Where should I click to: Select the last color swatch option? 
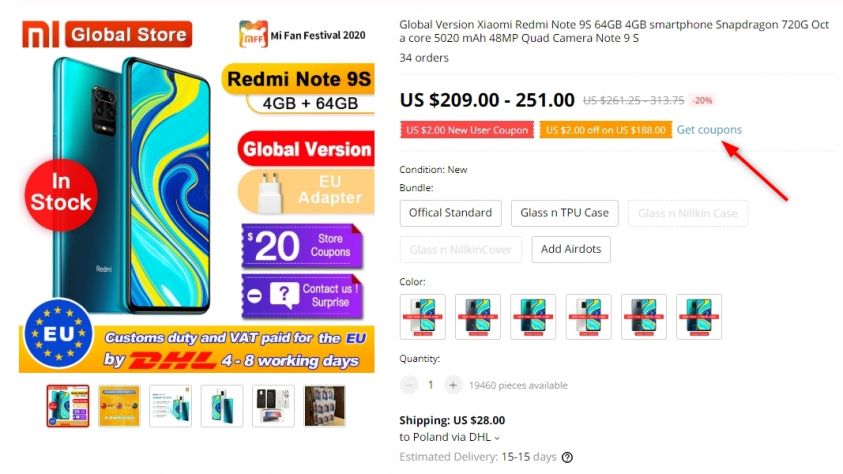699,317
